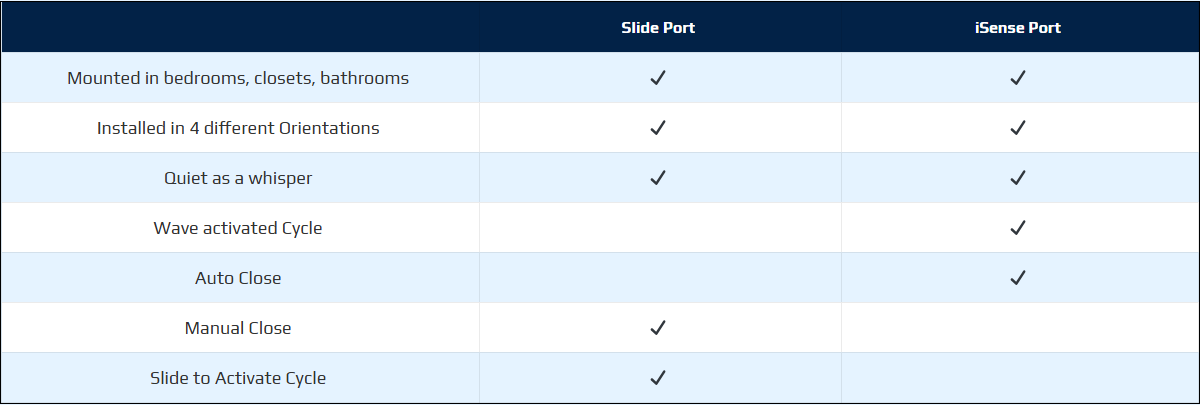1200x405 pixels.
Task: Click the 'Manual Close' row label
Action: 238,328
